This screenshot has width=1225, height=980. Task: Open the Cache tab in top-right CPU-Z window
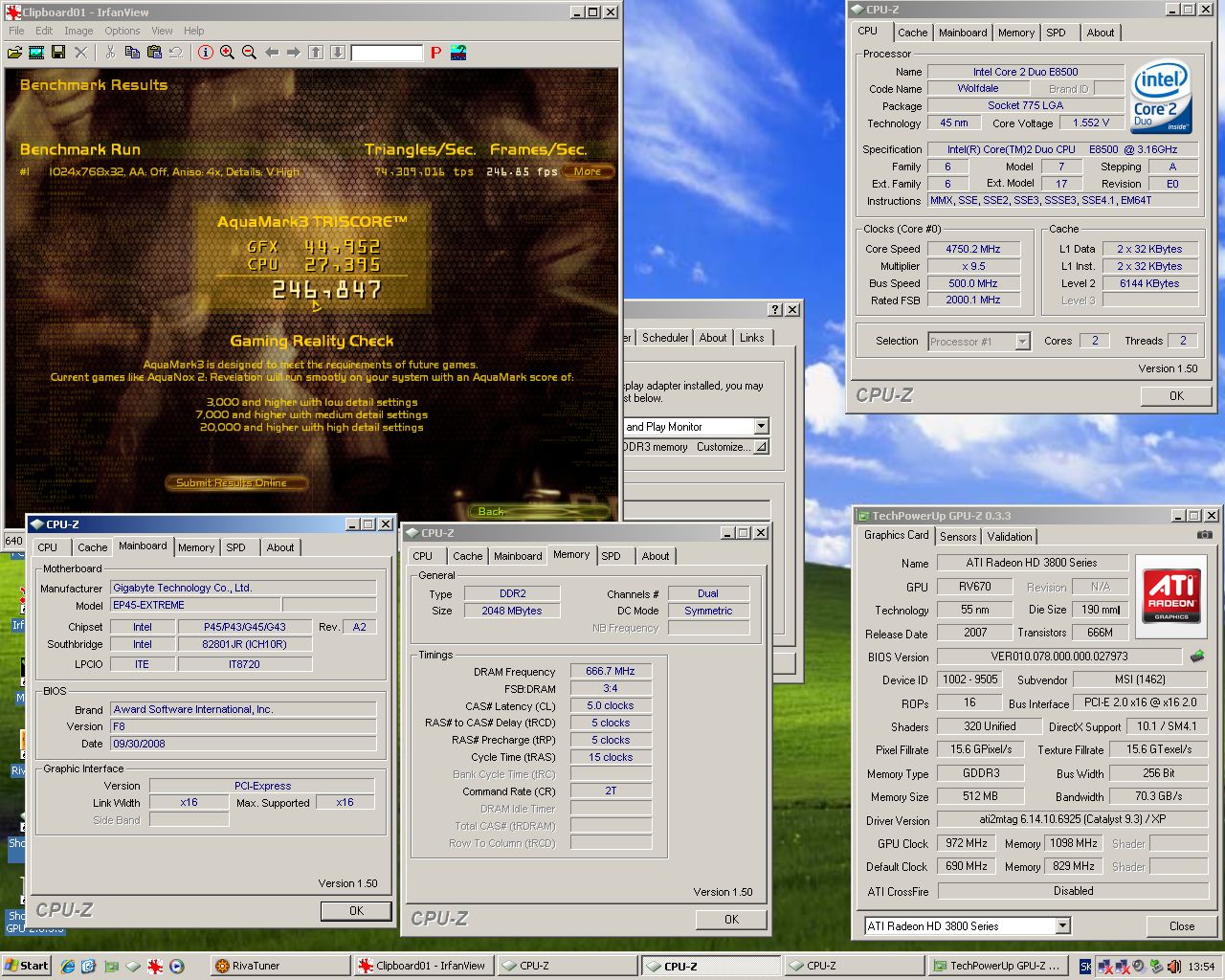912,33
